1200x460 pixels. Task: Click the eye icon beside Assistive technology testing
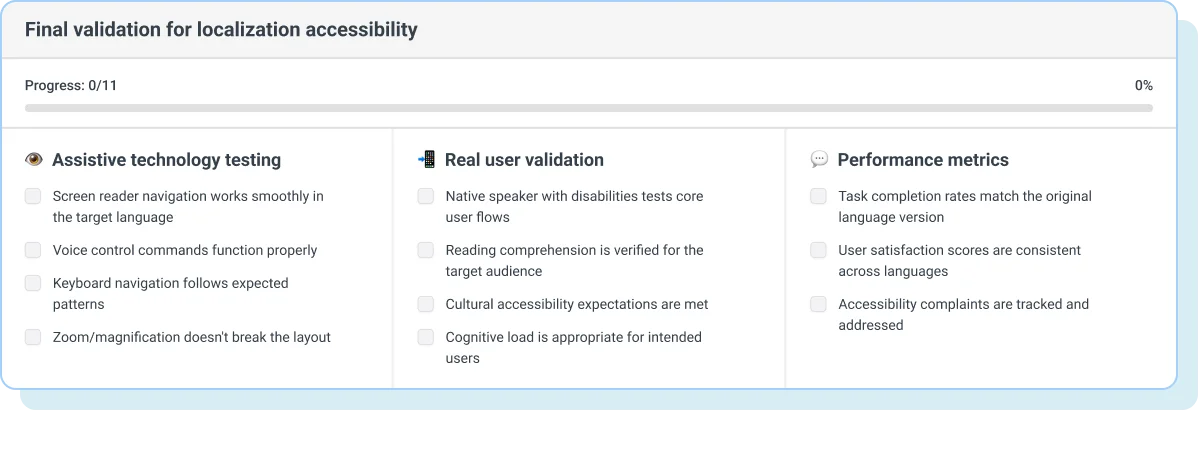click(34, 160)
